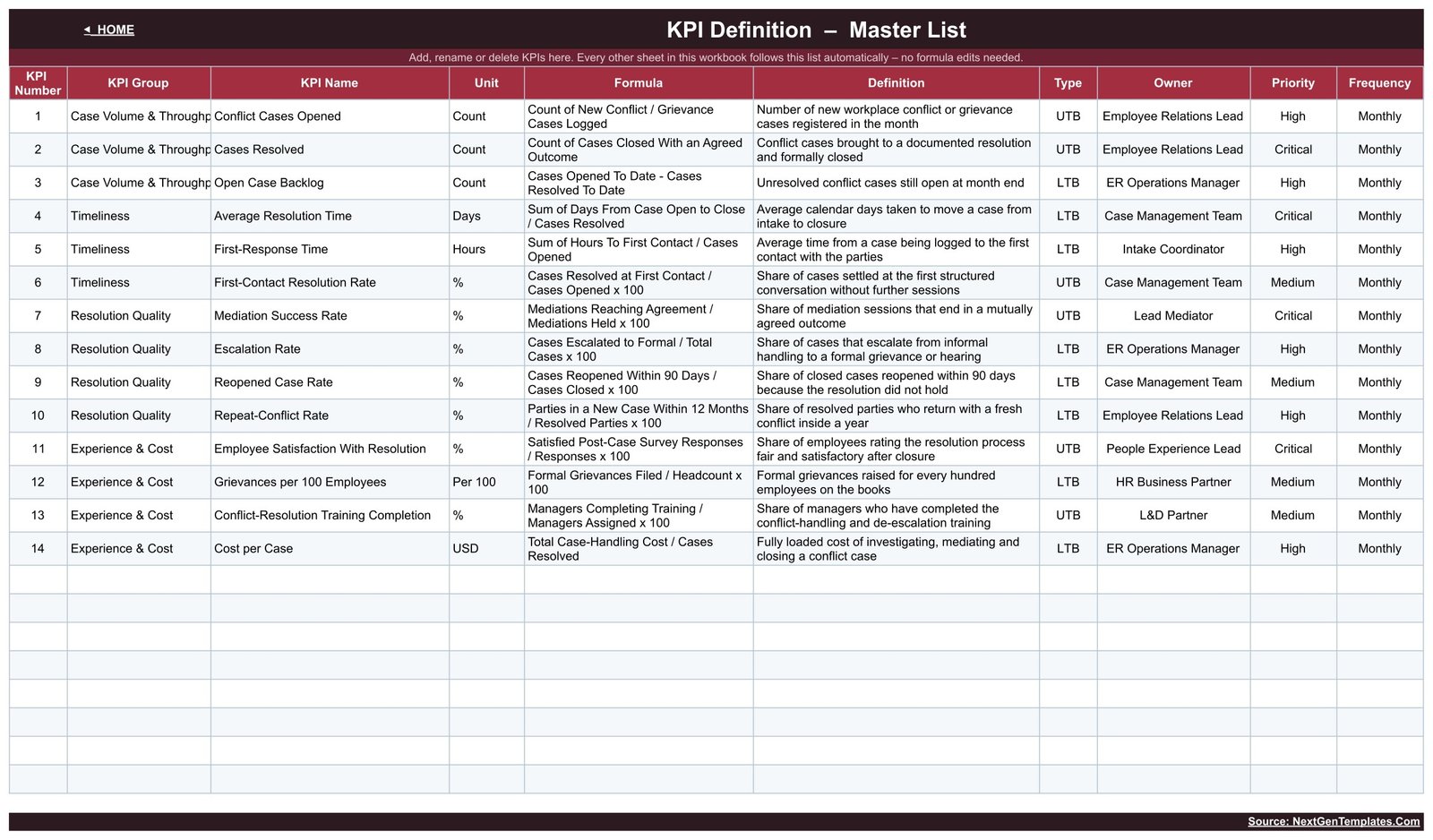Select the KPI Group column header

[139, 83]
